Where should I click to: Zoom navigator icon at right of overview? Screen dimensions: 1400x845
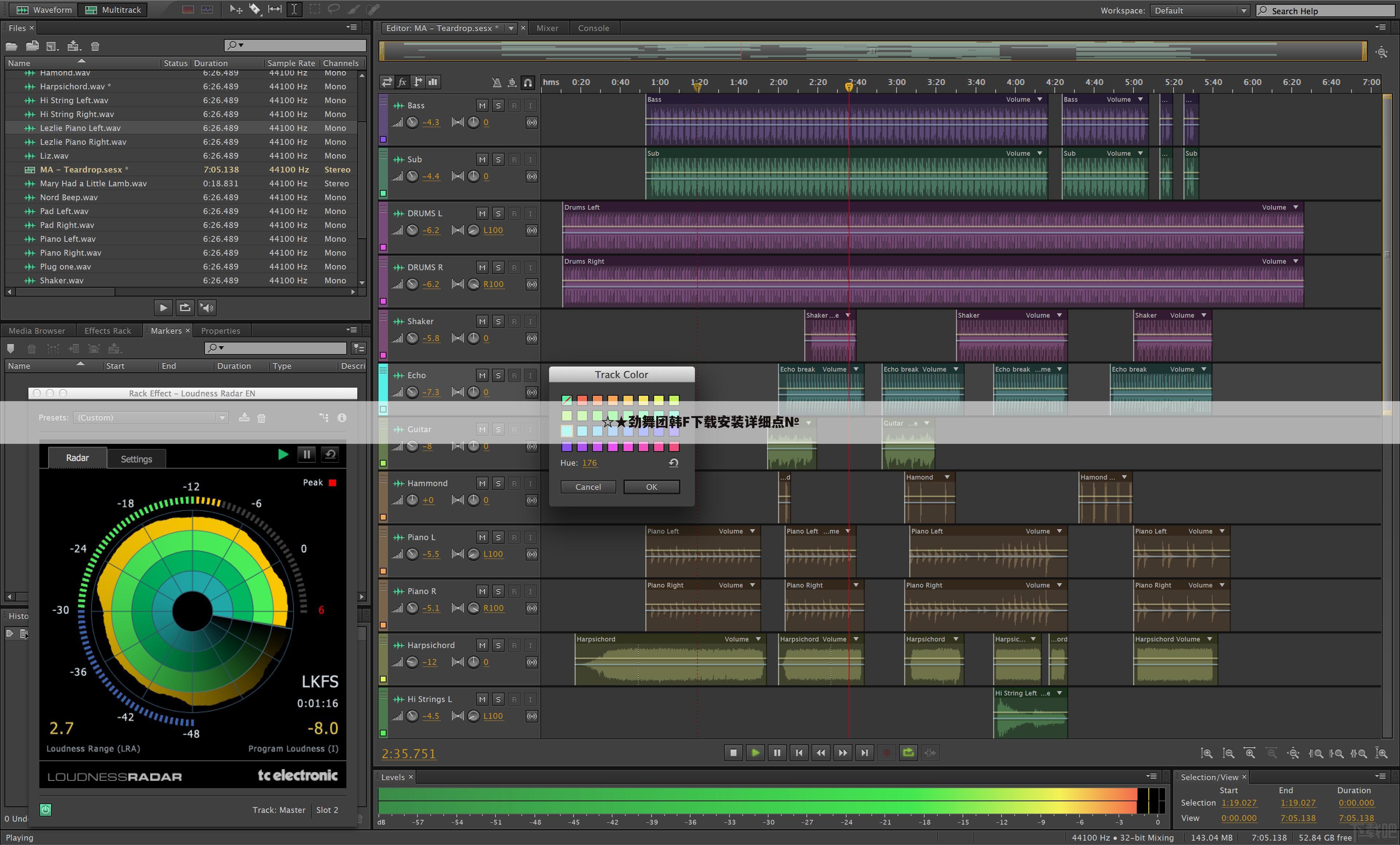tap(1381, 52)
